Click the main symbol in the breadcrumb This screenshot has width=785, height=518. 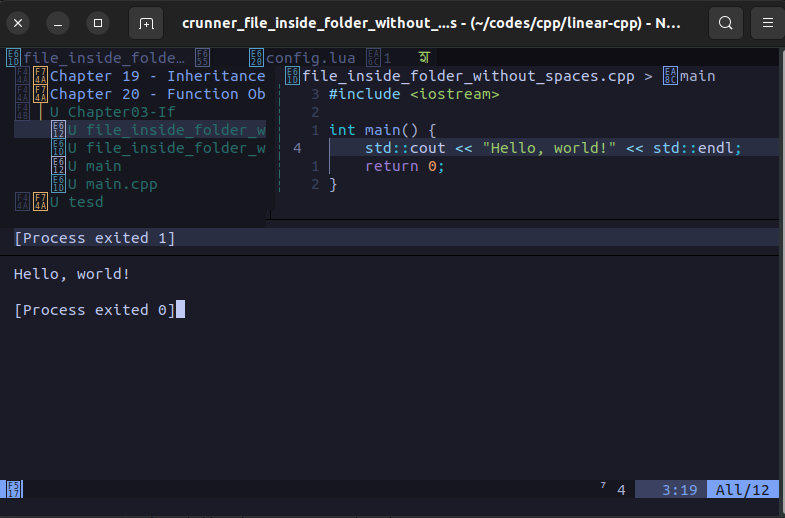(x=698, y=76)
